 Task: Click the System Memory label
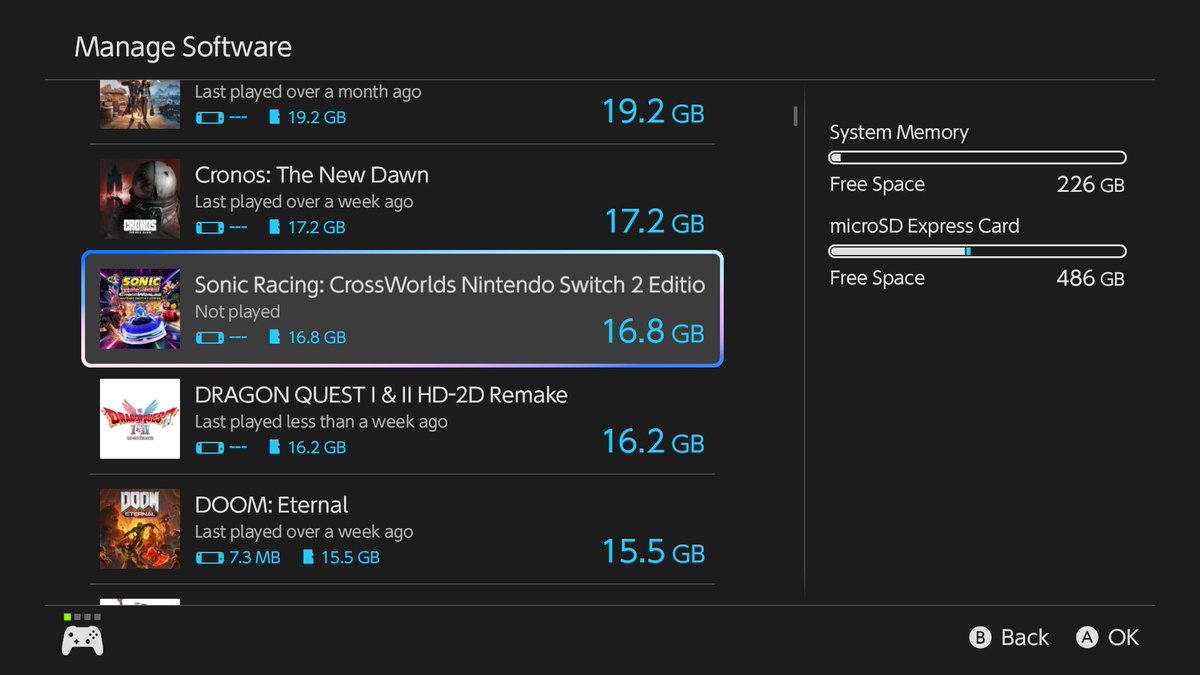tap(899, 133)
